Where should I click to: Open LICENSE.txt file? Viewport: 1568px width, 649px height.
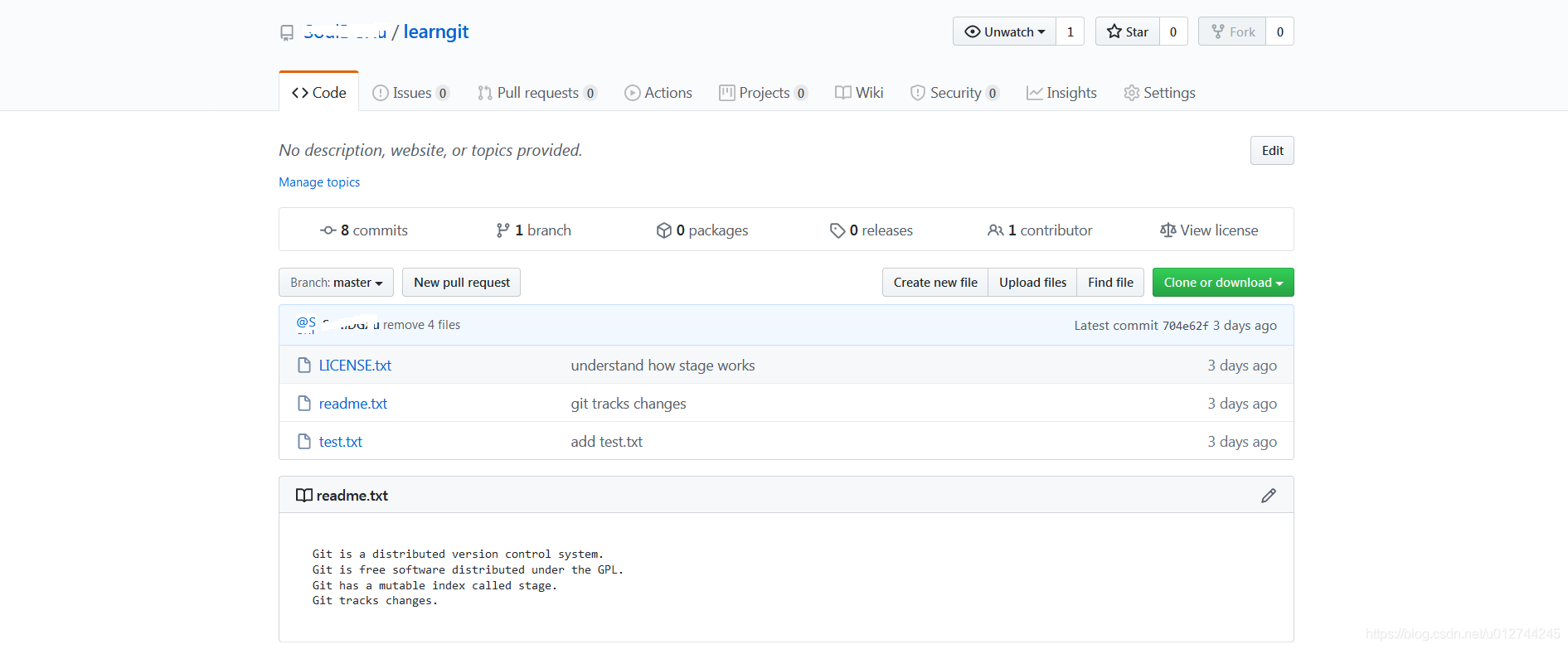tap(355, 366)
